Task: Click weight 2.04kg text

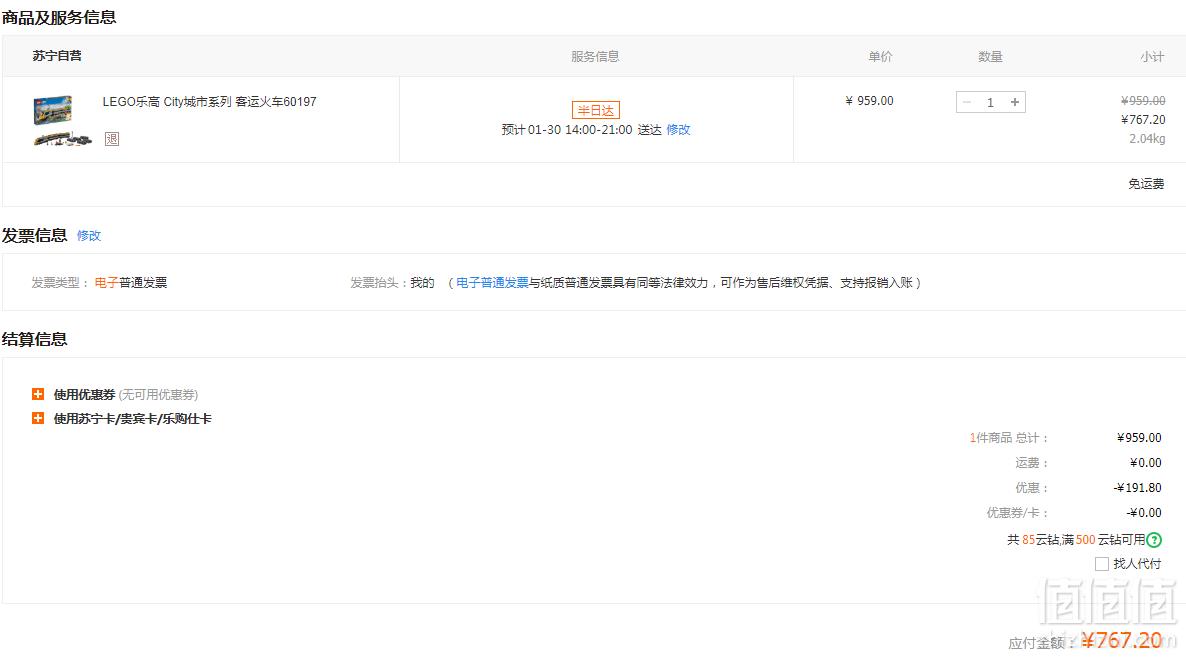Action: (1147, 138)
